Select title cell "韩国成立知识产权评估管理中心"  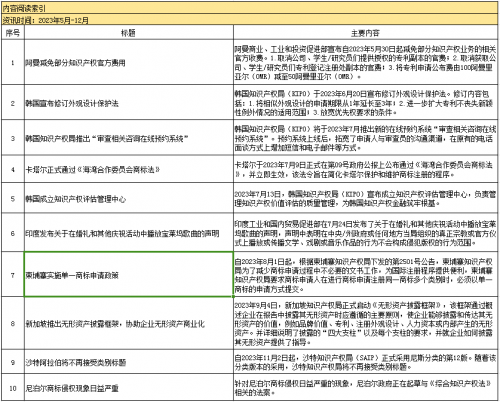click(x=129, y=198)
